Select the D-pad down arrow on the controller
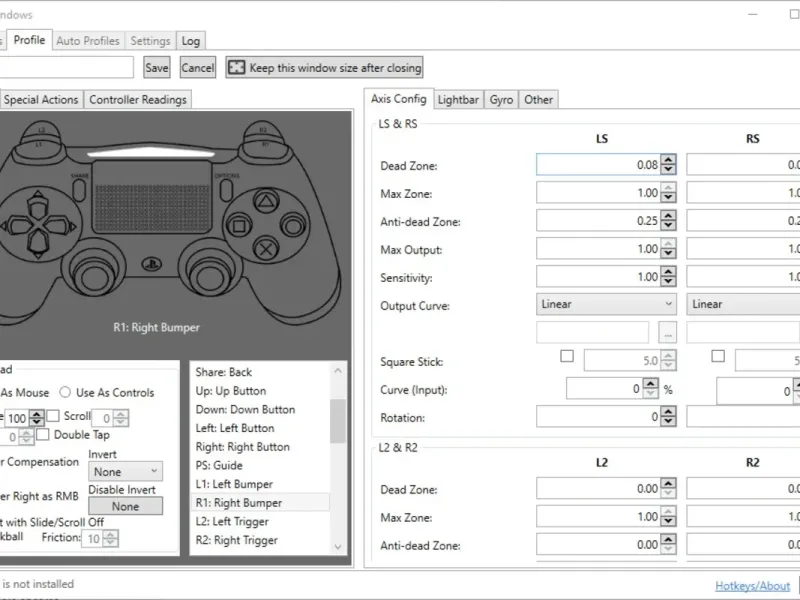Screen dimensions: 800x600 coord(38,243)
